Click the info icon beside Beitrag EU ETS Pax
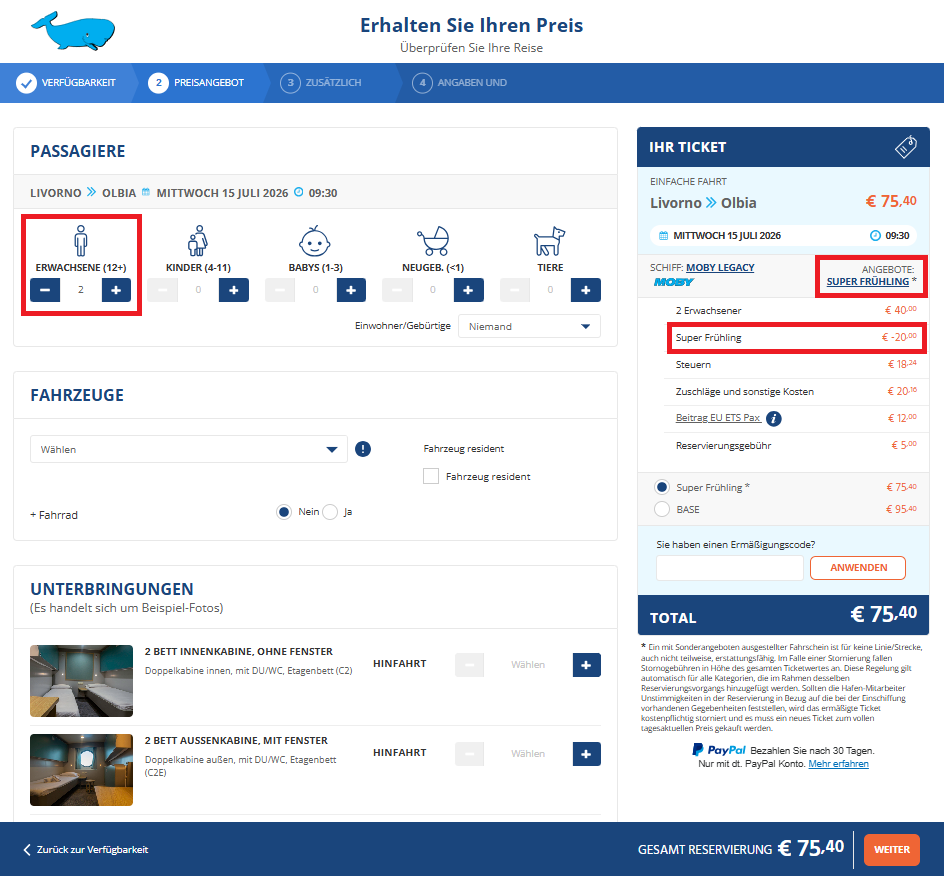 tap(774, 419)
